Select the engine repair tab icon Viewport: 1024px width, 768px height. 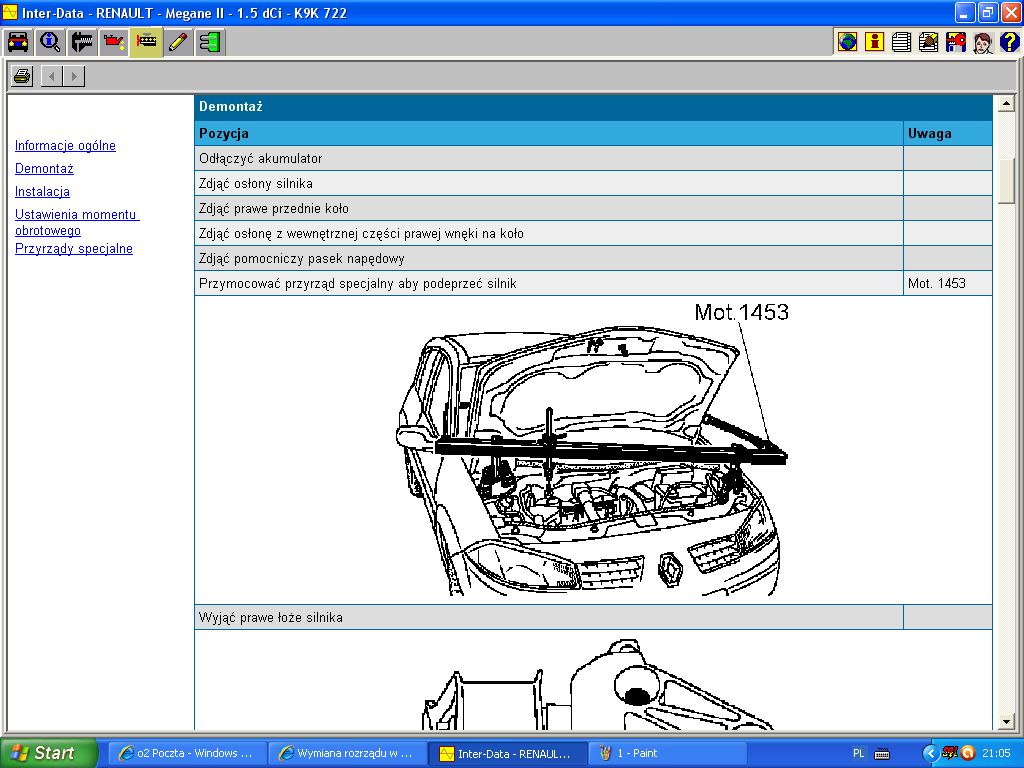pos(146,42)
